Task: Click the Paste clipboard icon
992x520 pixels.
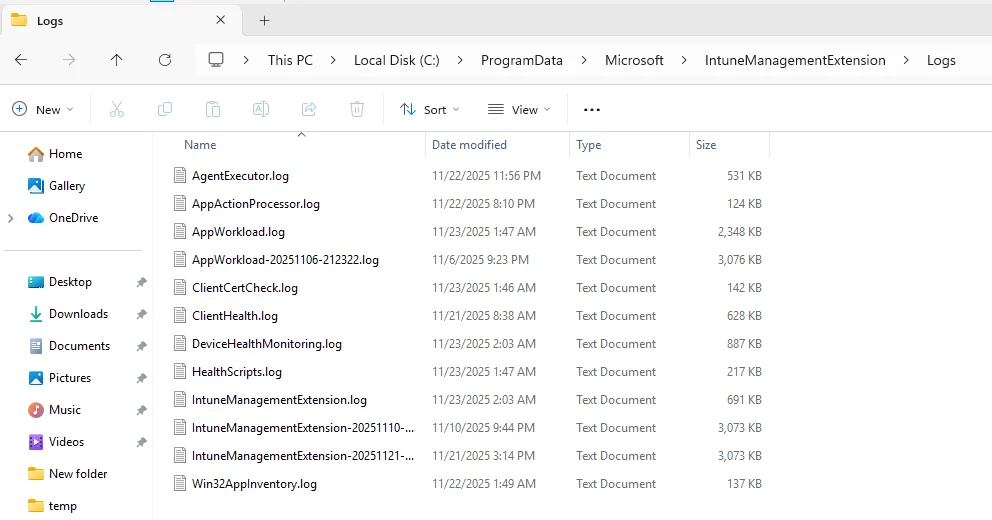Action: (213, 109)
